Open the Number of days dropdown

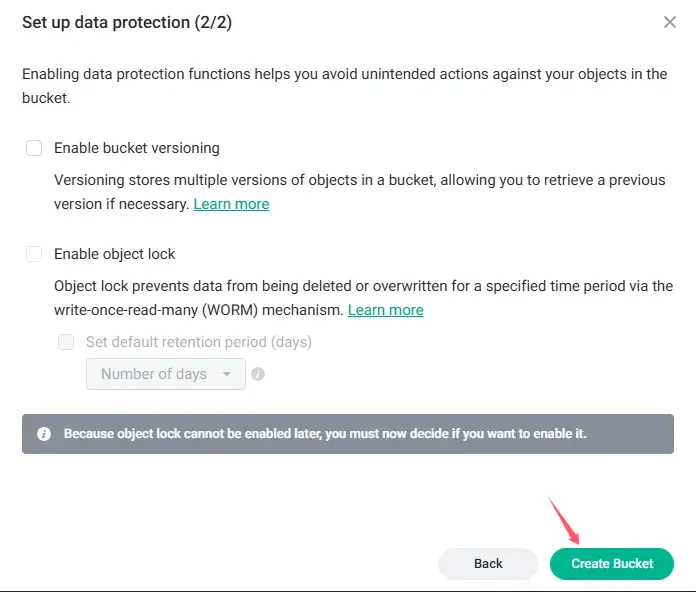(x=154, y=374)
